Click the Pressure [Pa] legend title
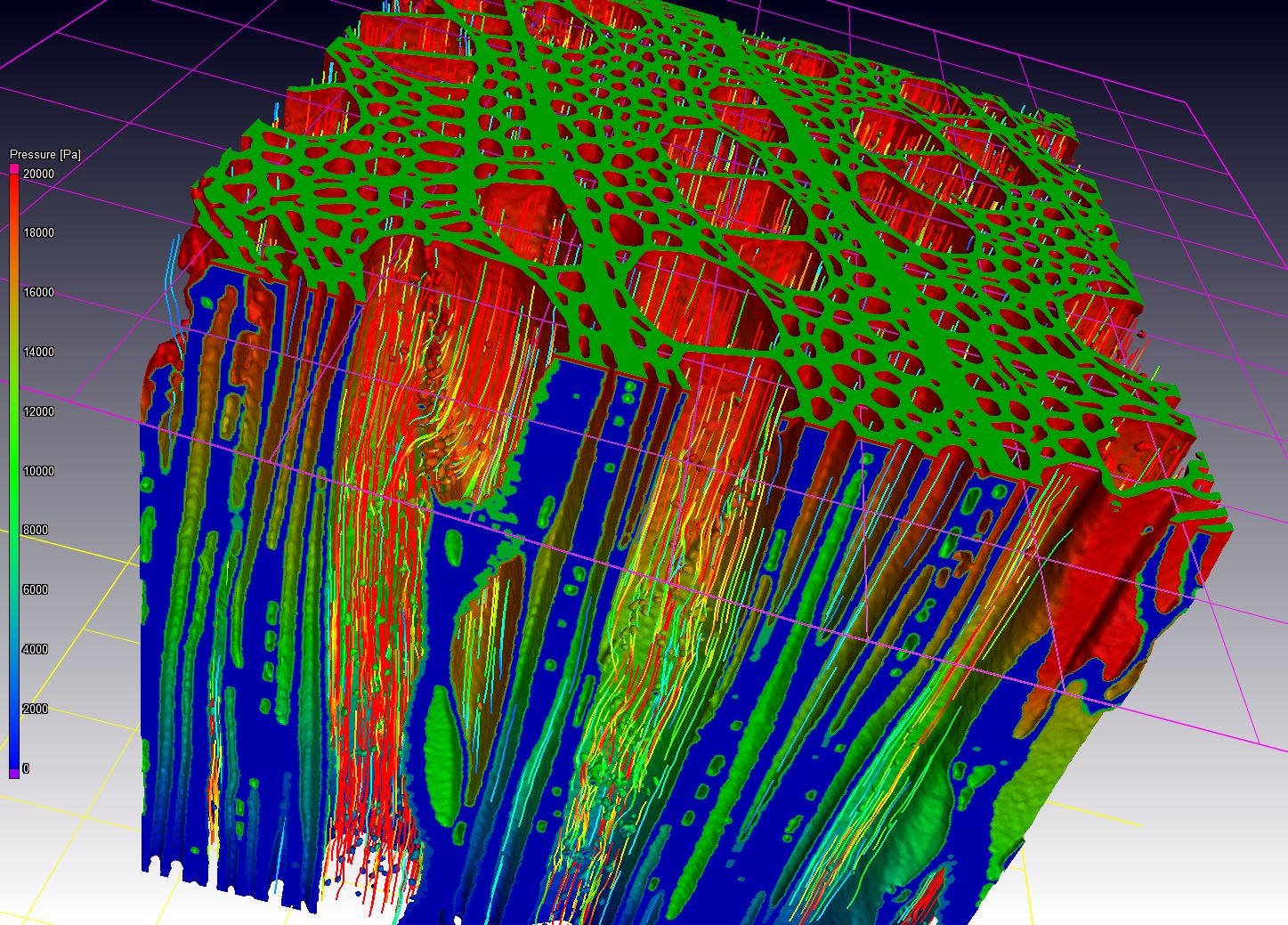 (45, 154)
